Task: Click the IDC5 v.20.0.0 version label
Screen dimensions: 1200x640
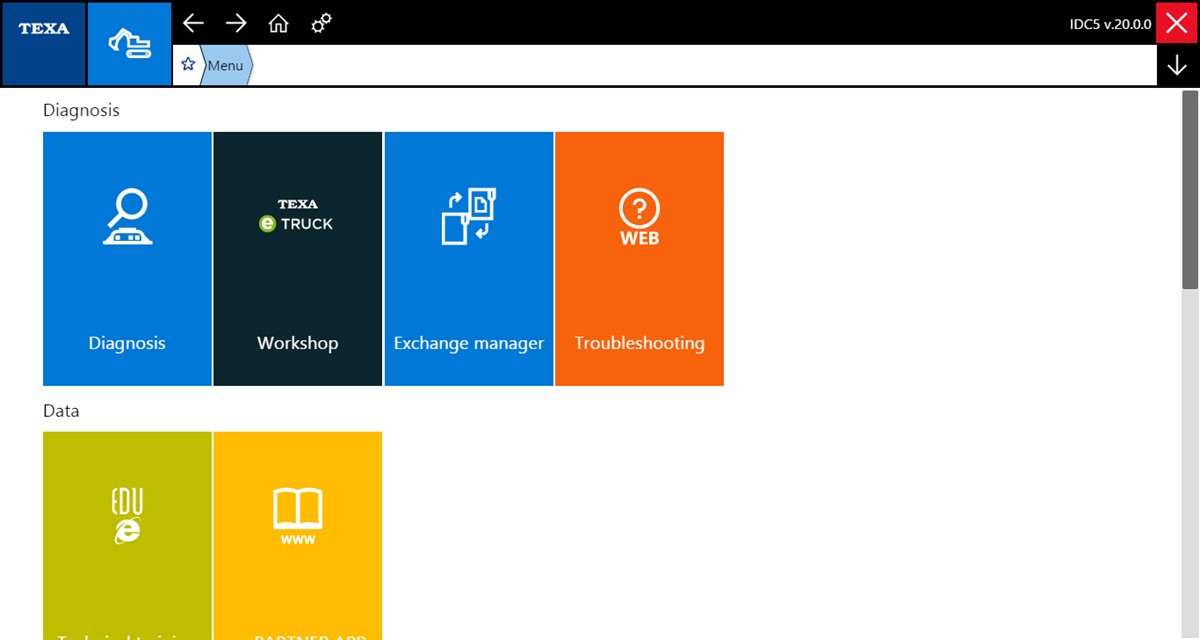Action: coord(1110,24)
